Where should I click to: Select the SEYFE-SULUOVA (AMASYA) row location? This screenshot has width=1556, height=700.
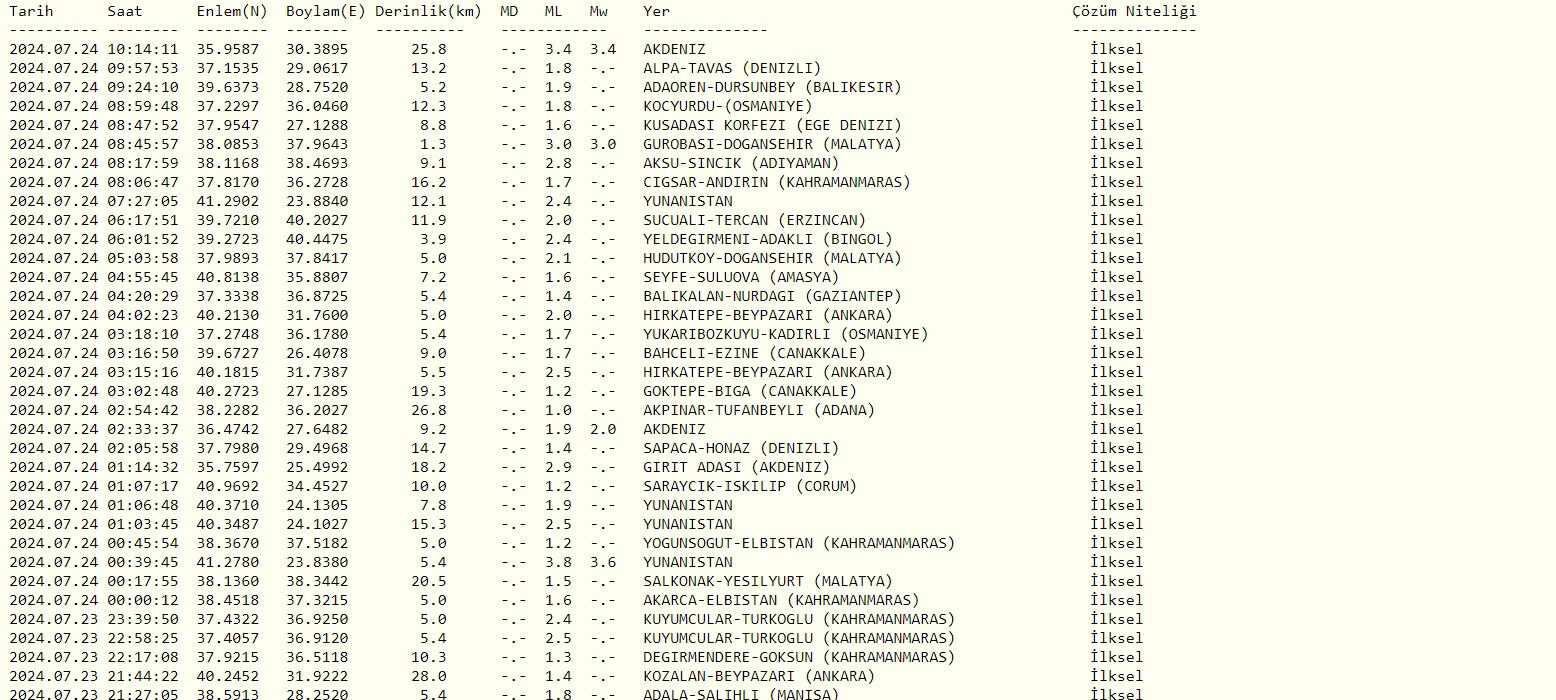[x=741, y=277]
